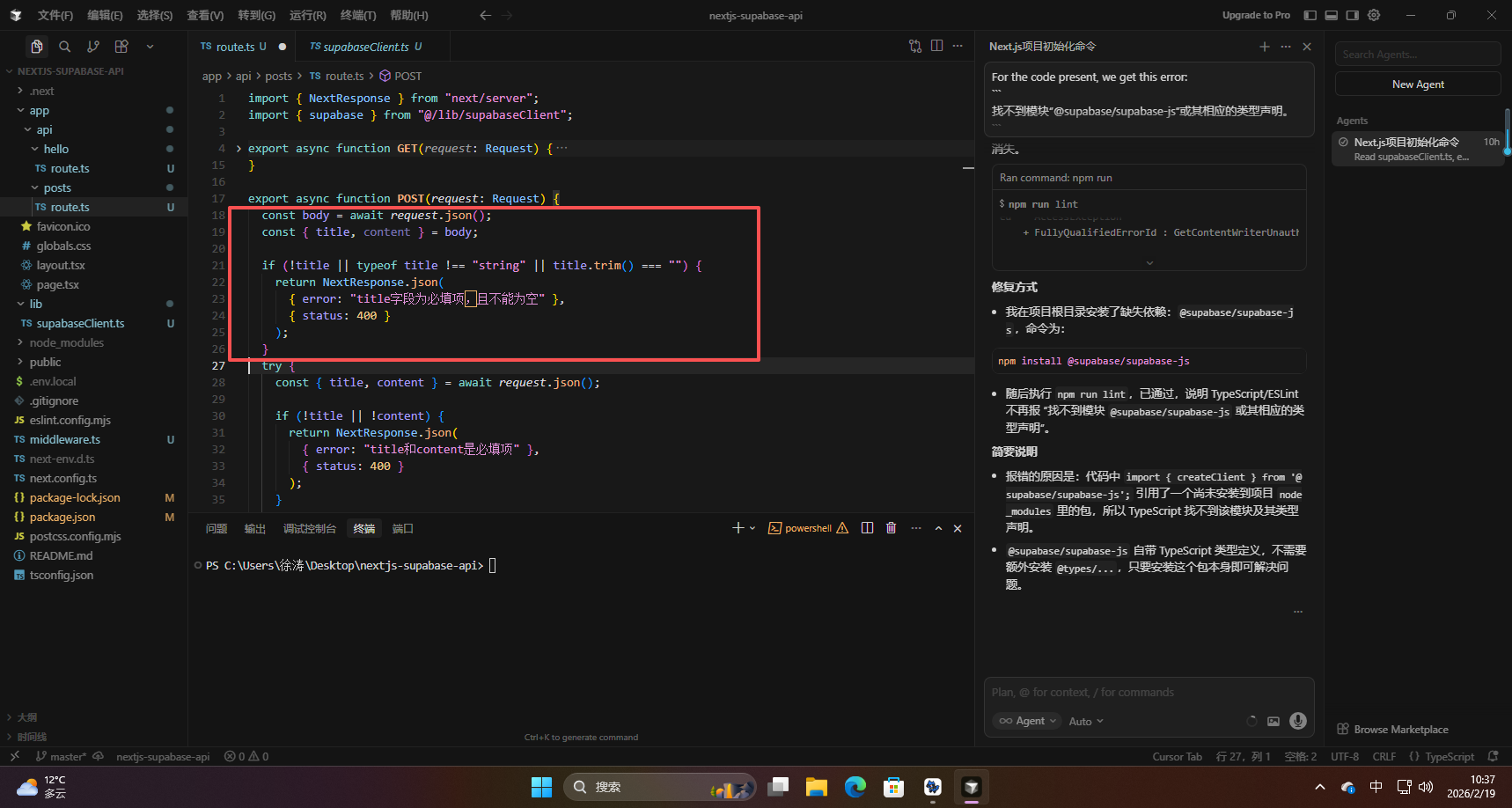1512x808 pixels.
Task: Open the Windows Start button
Action: [x=541, y=787]
